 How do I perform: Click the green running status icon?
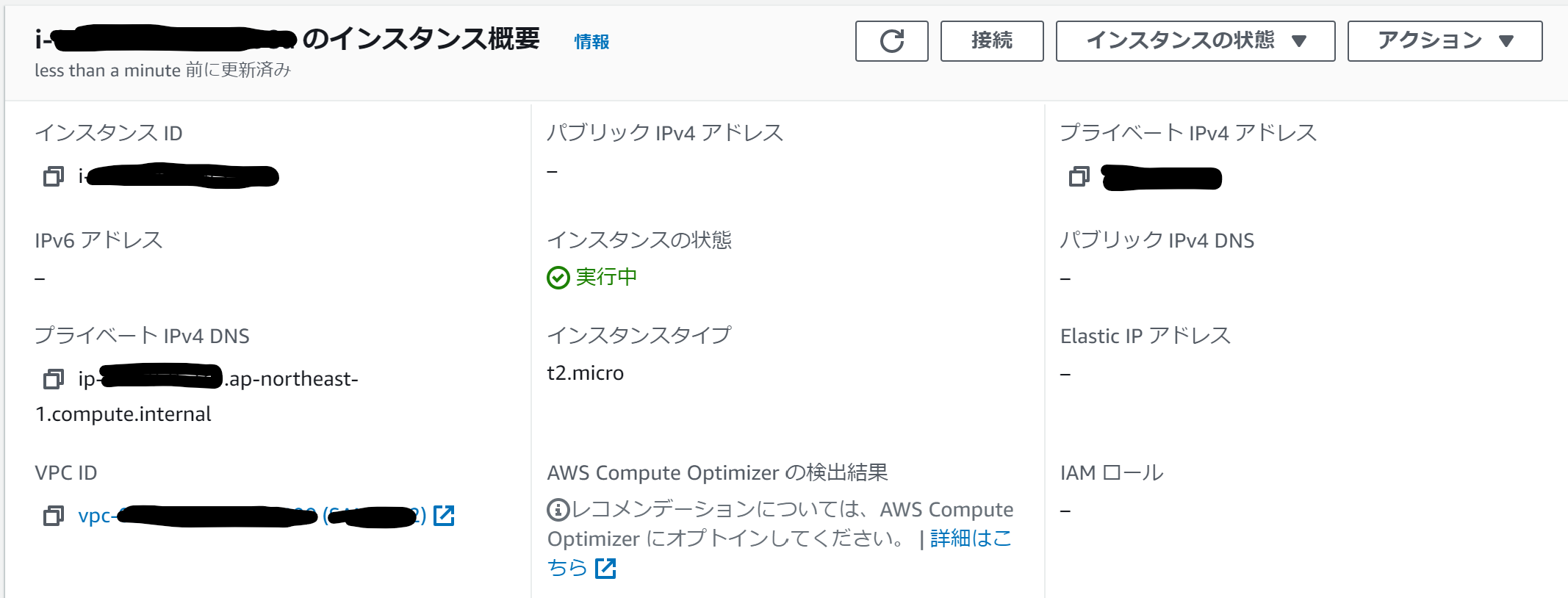pyautogui.click(x=558, y=278)
